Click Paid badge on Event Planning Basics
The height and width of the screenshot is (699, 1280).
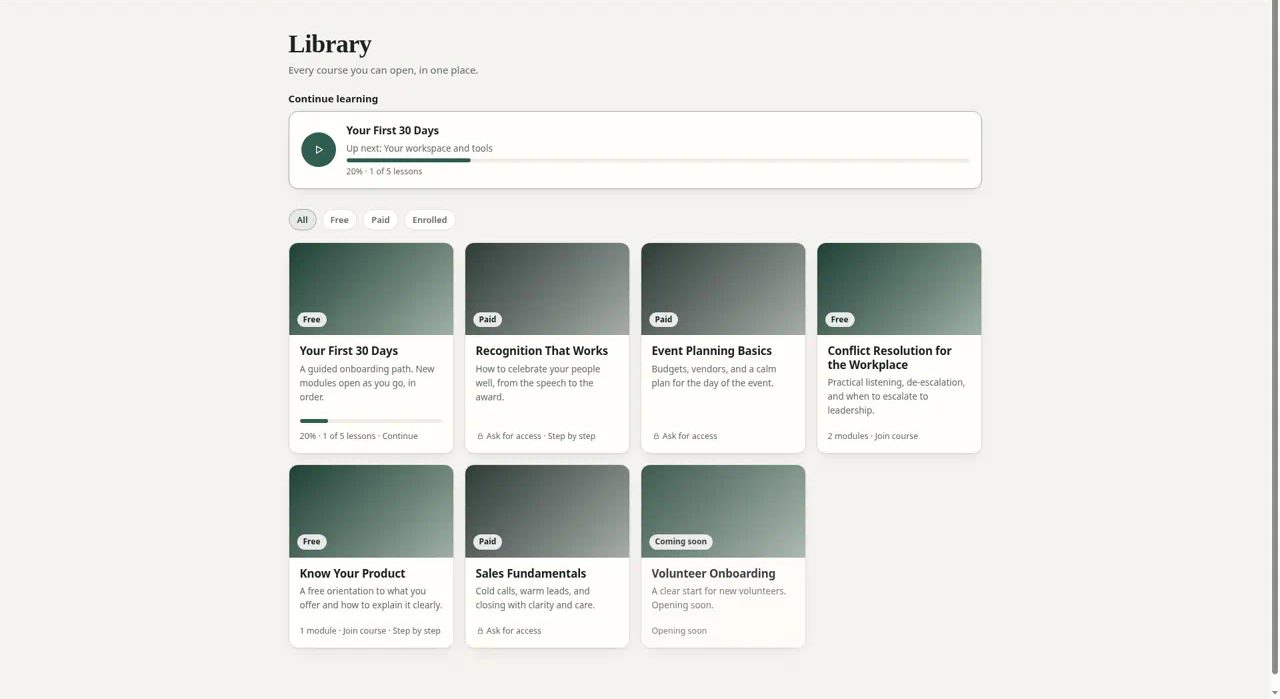(663, 320)
